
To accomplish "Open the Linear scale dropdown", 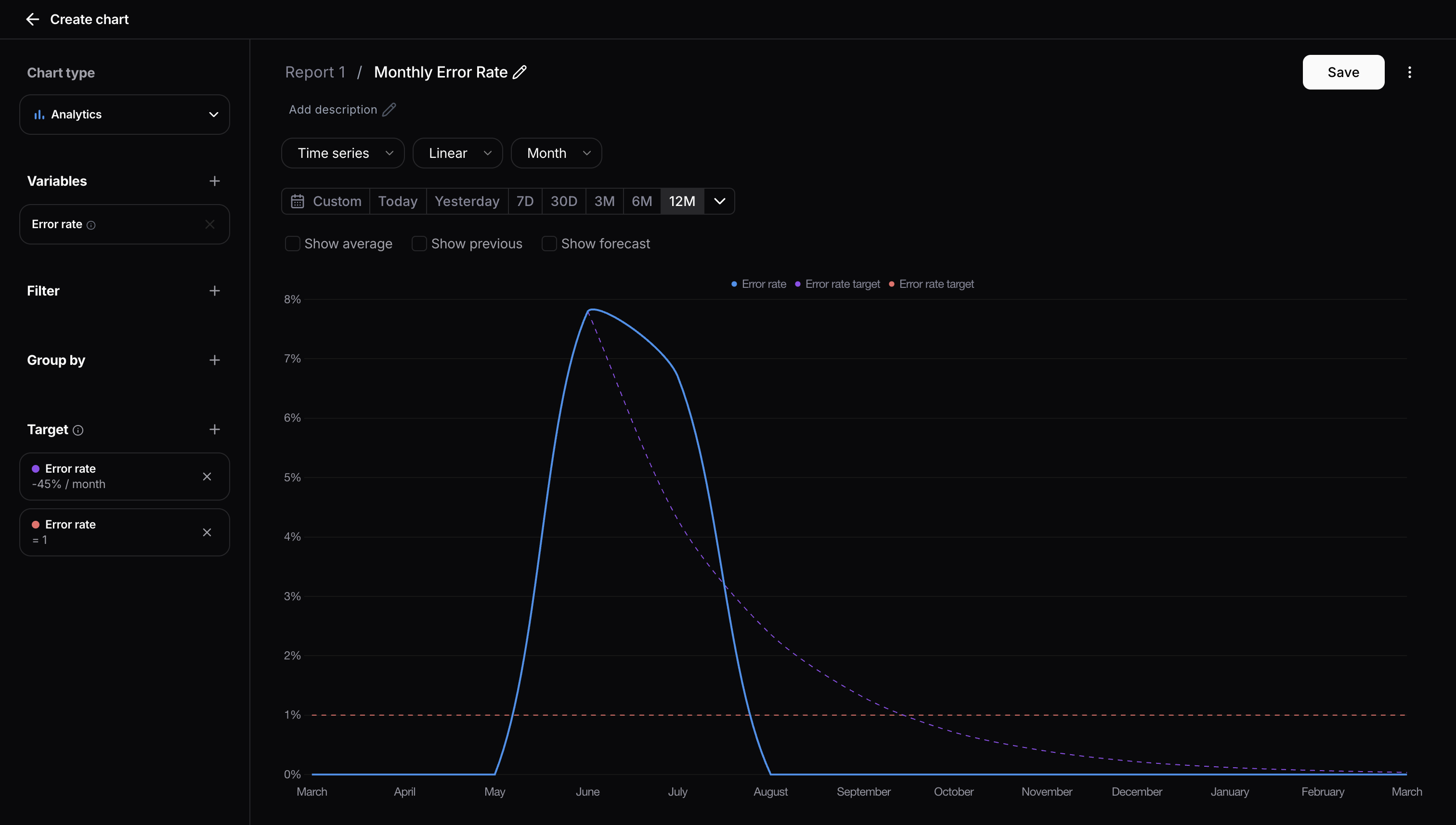I will (457, 153).
